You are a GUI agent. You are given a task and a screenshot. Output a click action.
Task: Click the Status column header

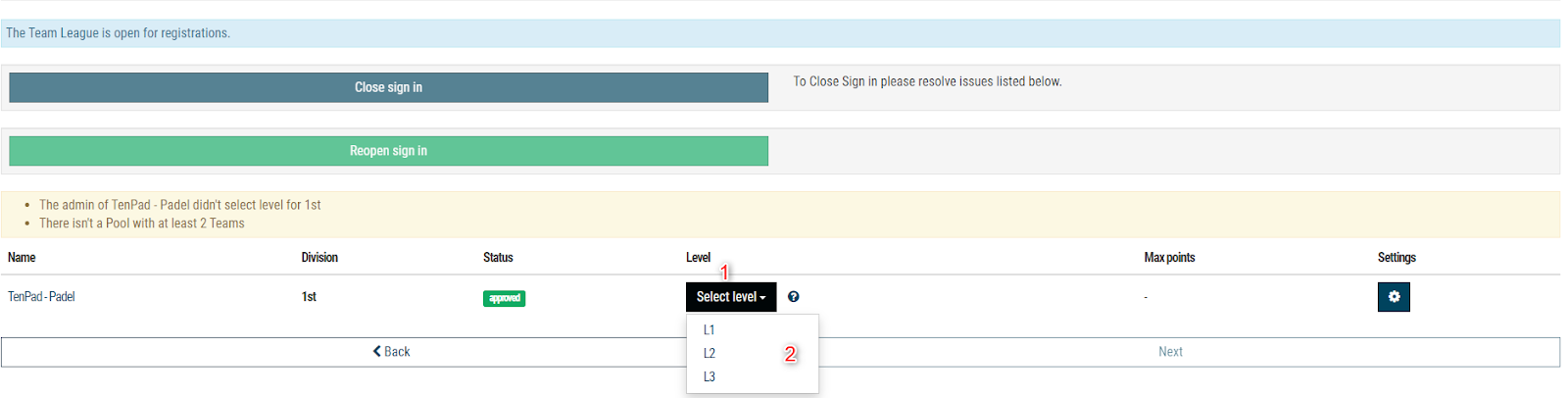pyautogui.click(x=498, y=258)
